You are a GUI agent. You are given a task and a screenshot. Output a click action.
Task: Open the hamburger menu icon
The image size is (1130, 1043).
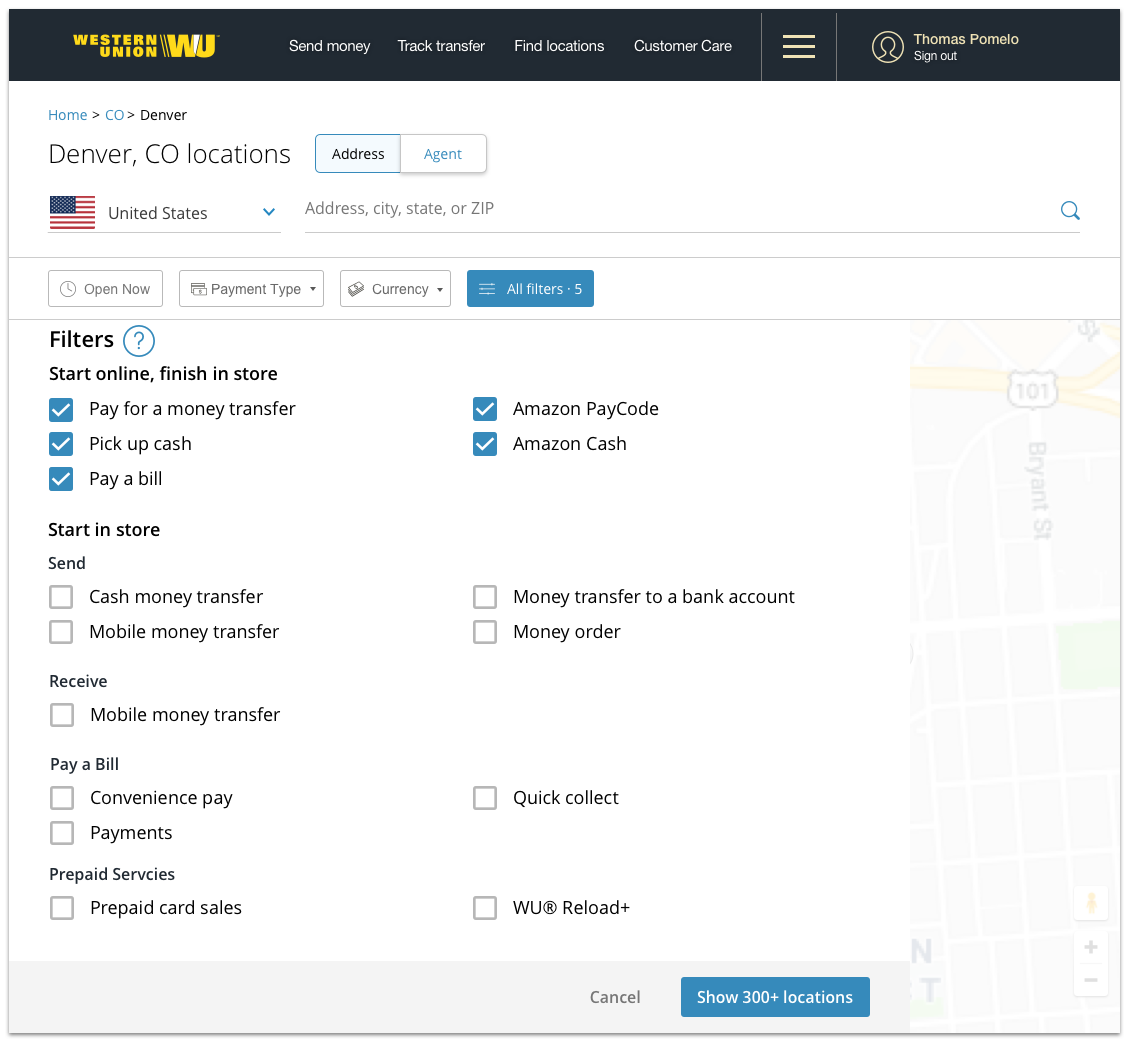[x=798, y=46]
